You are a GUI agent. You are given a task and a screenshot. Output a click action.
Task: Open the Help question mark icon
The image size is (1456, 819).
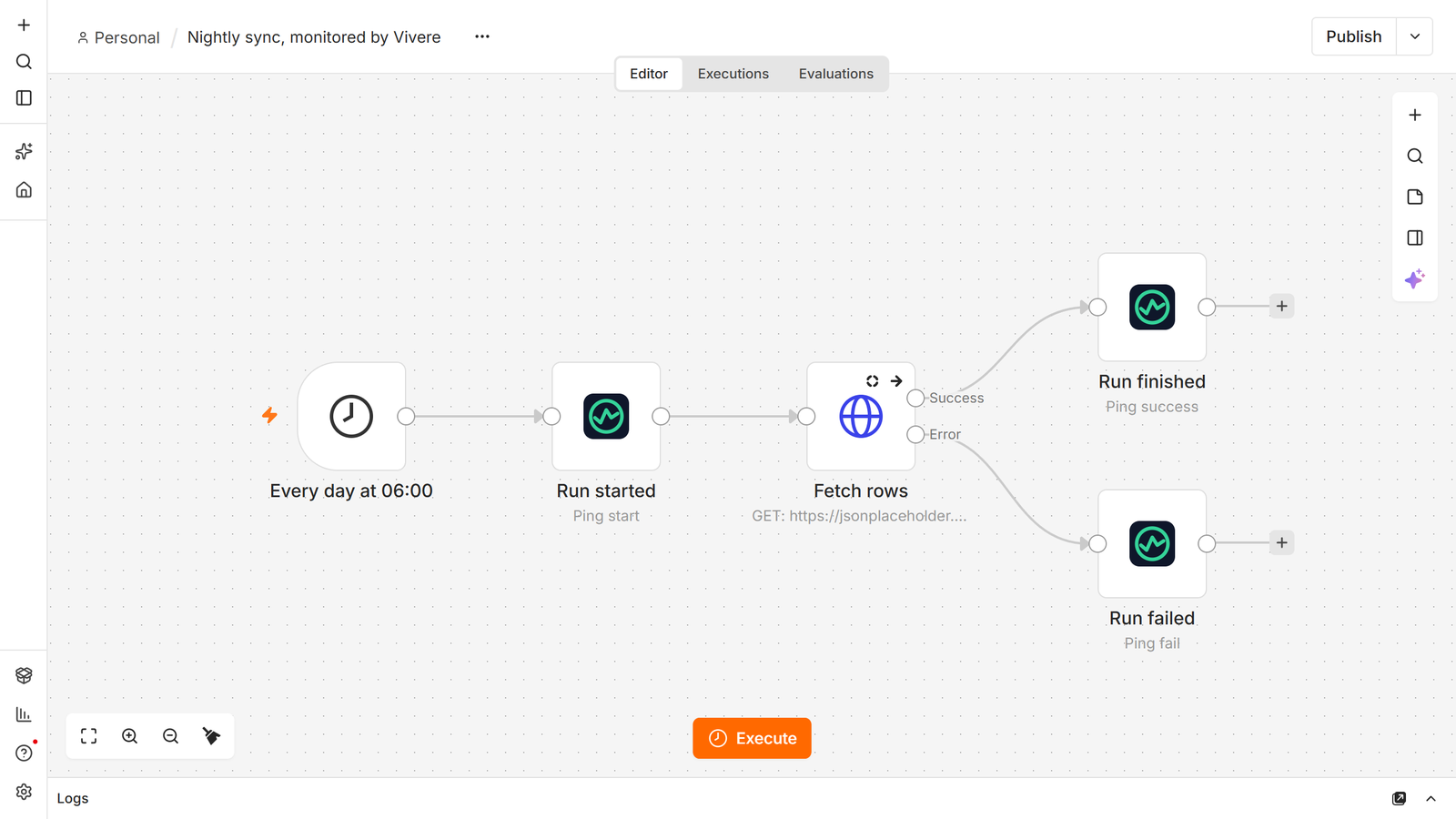pyautogui.click(x=24, y=753)
